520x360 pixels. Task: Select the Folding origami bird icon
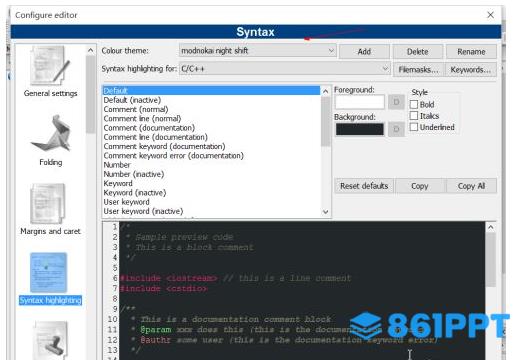coord(51,133)
